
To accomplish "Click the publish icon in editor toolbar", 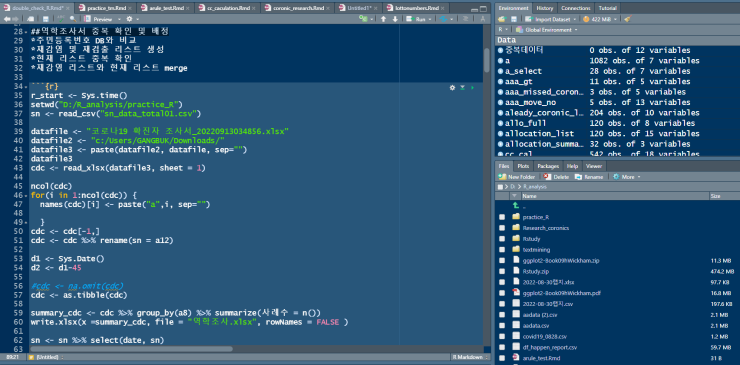I will tap(443, 19).
